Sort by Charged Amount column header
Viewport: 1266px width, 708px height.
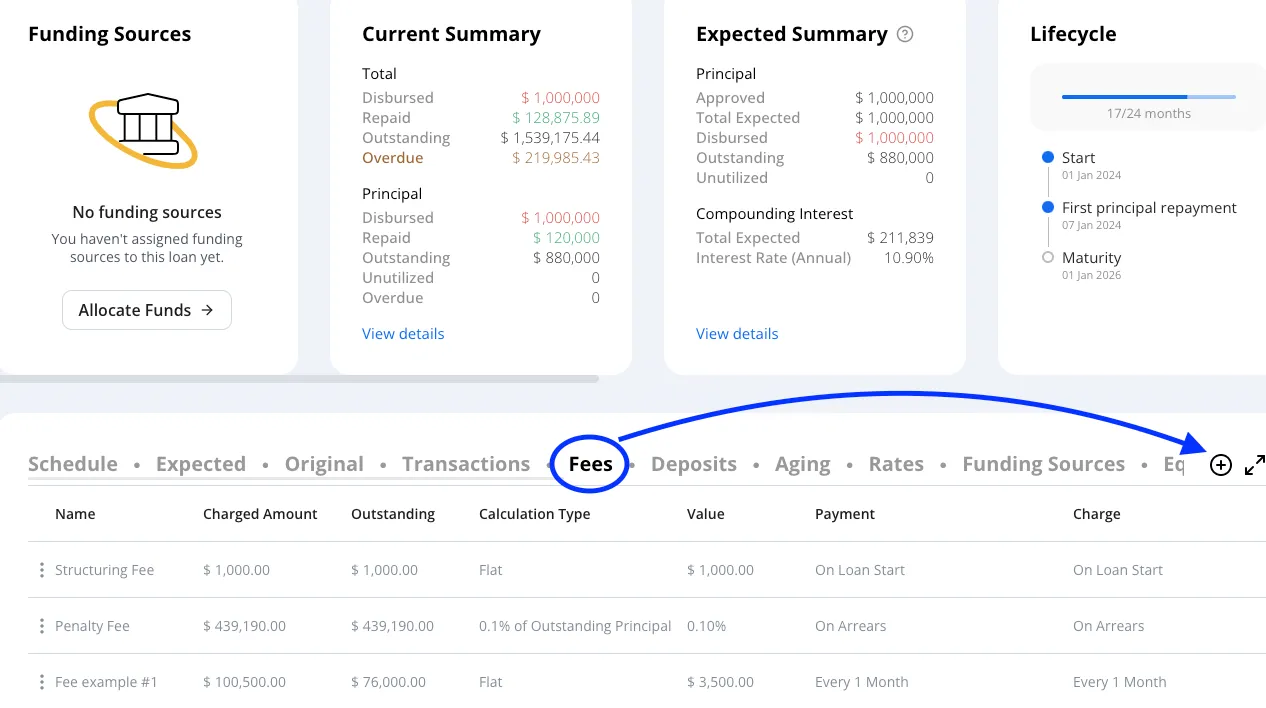pyautogui.click(x=260, y=514)
